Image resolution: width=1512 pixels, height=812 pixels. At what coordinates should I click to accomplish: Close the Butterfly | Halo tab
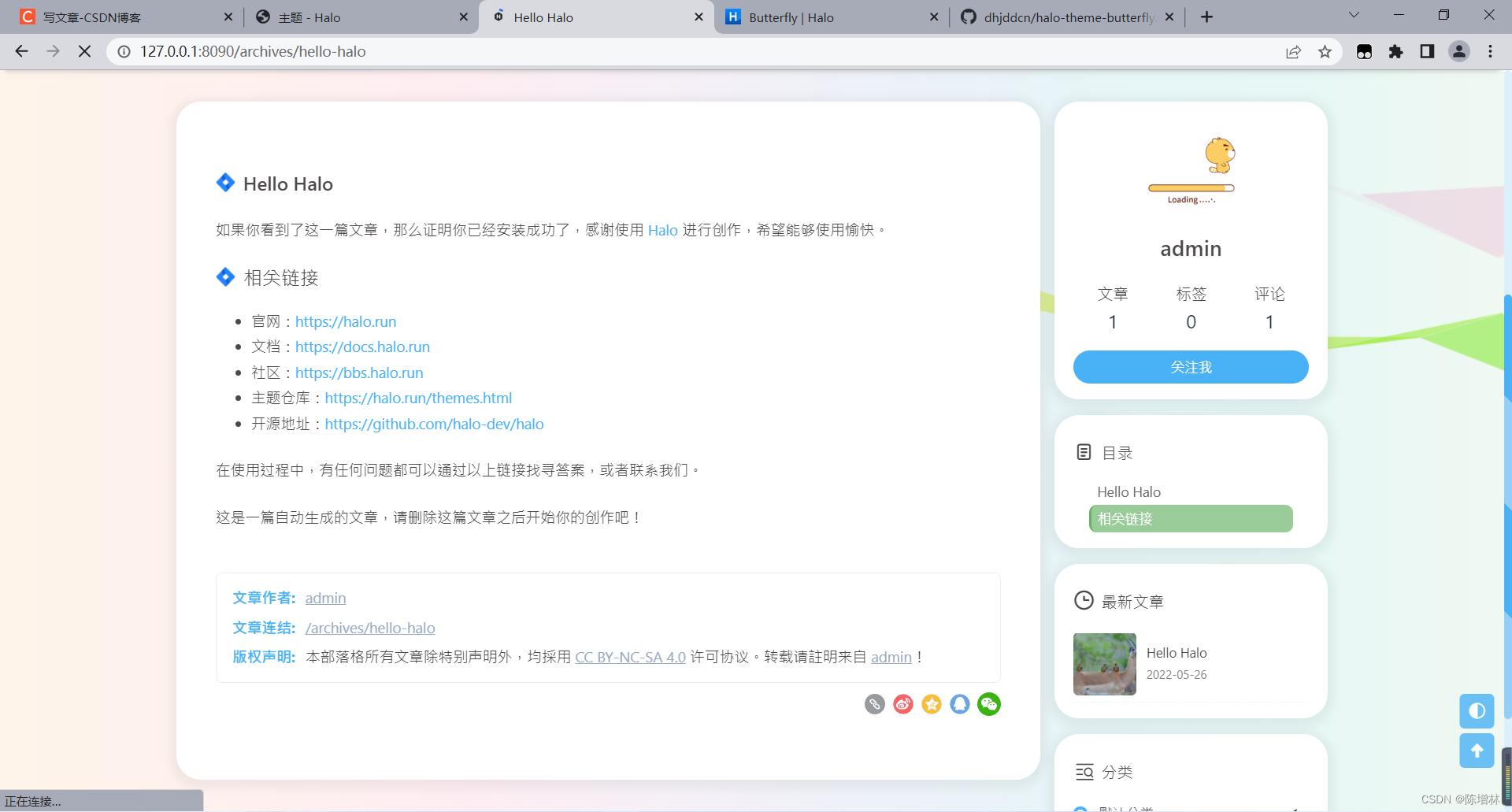[934, 17]
